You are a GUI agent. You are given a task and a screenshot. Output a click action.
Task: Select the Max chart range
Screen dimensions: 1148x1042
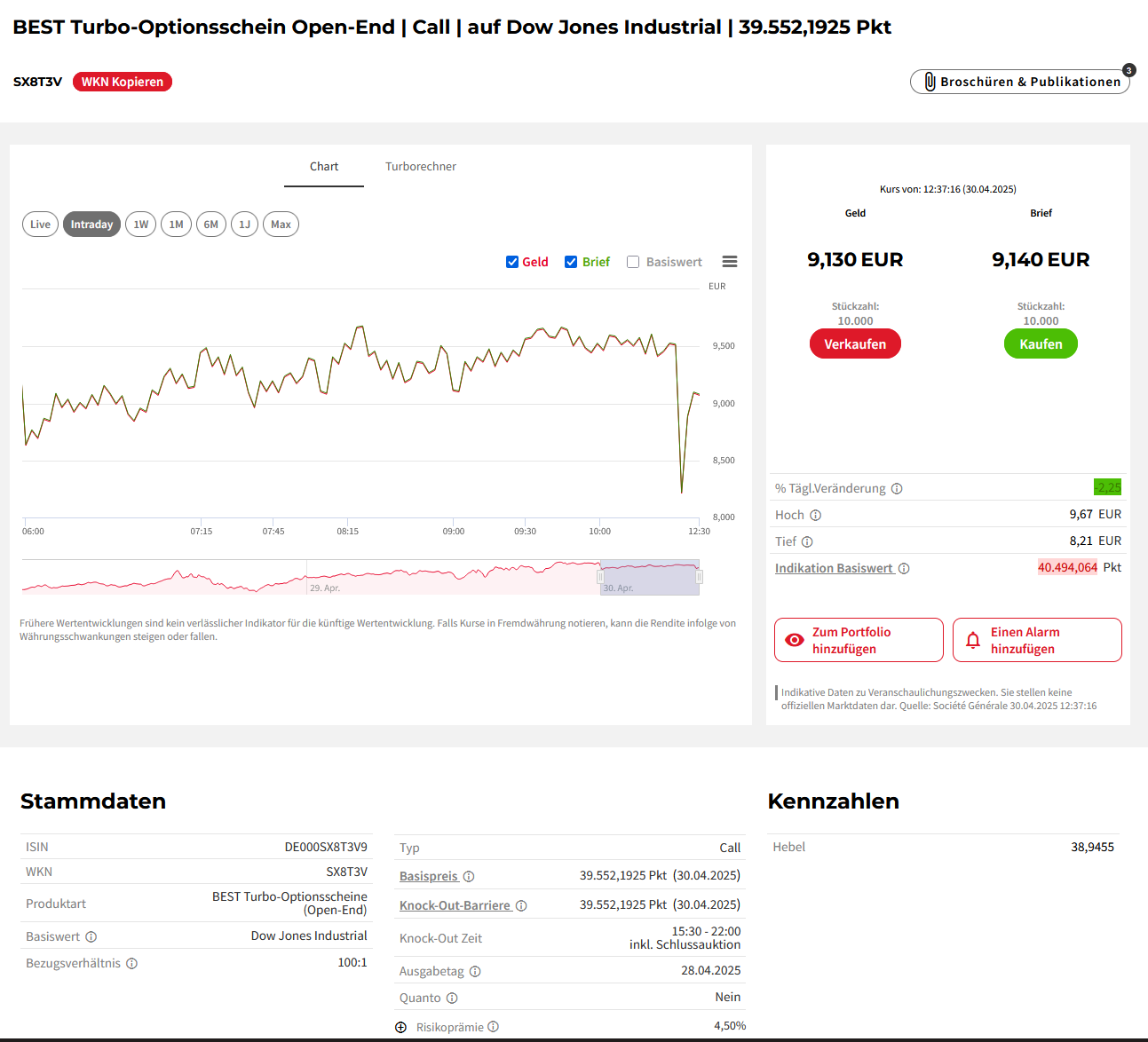click(x=281, y=225)
